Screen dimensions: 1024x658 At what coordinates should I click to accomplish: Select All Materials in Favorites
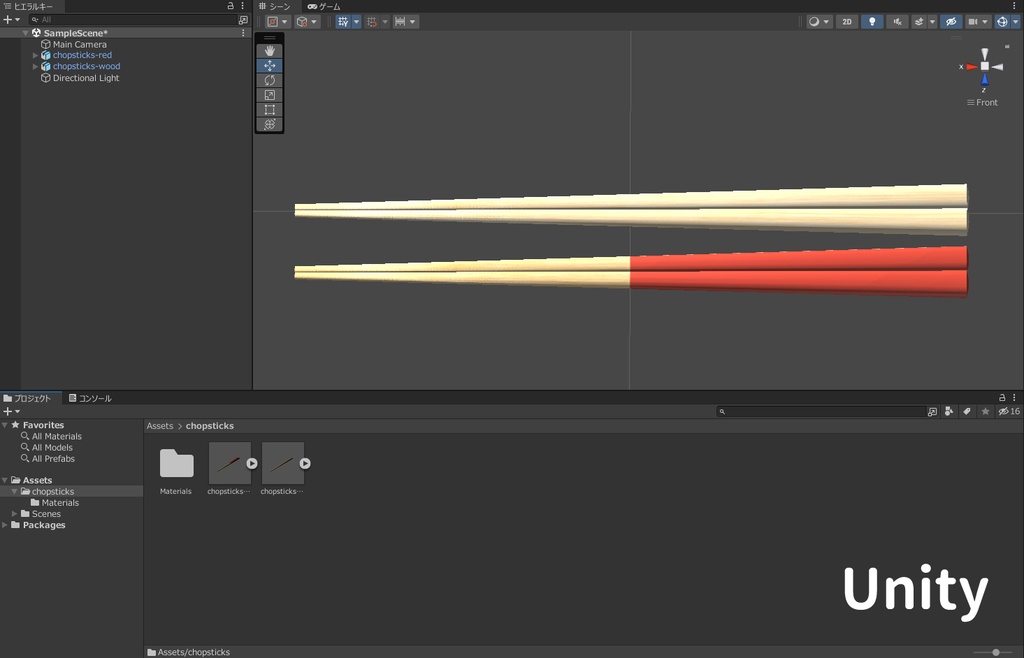pyautogui.click(x=57, y=436)
